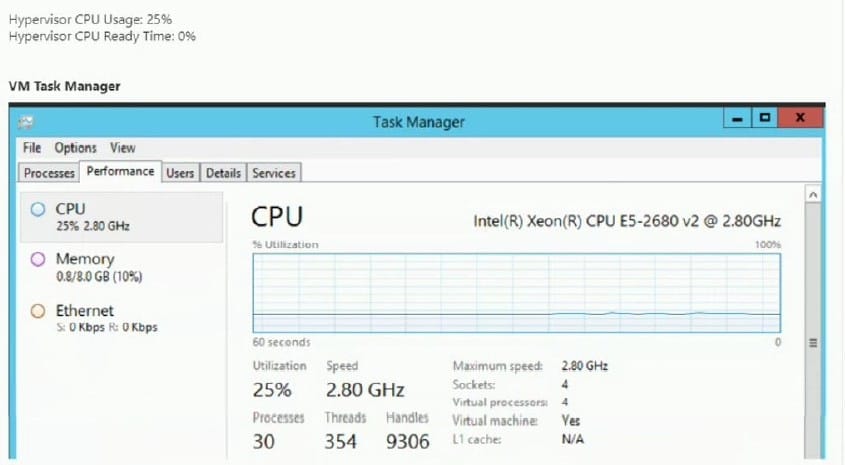Click the Task Manager title bar text

(x=418, y=122)
